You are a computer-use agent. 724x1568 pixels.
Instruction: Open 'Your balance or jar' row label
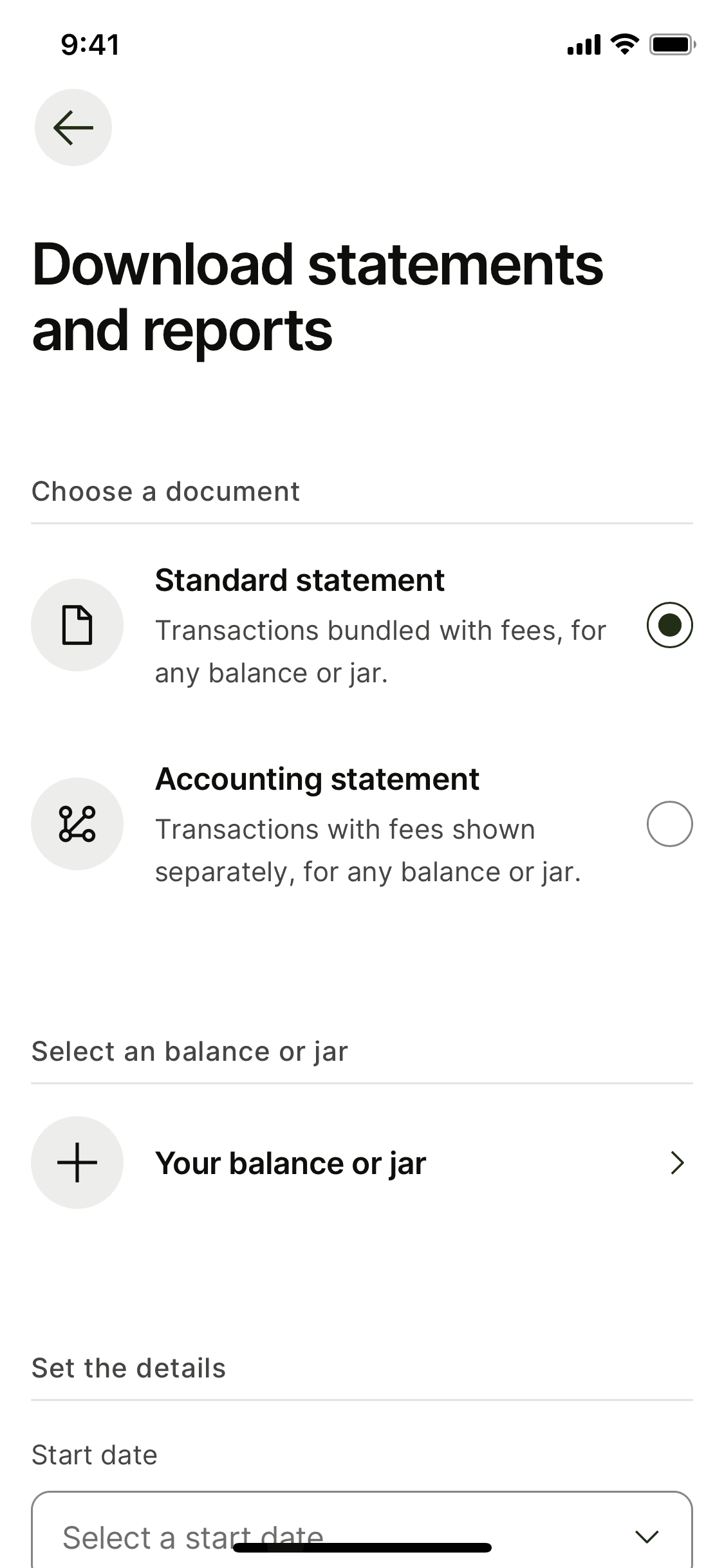coord(290,1163)
